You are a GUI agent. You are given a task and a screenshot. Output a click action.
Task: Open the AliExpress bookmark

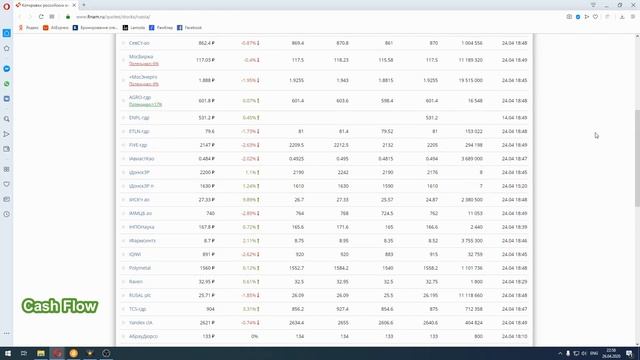[56, 28]
